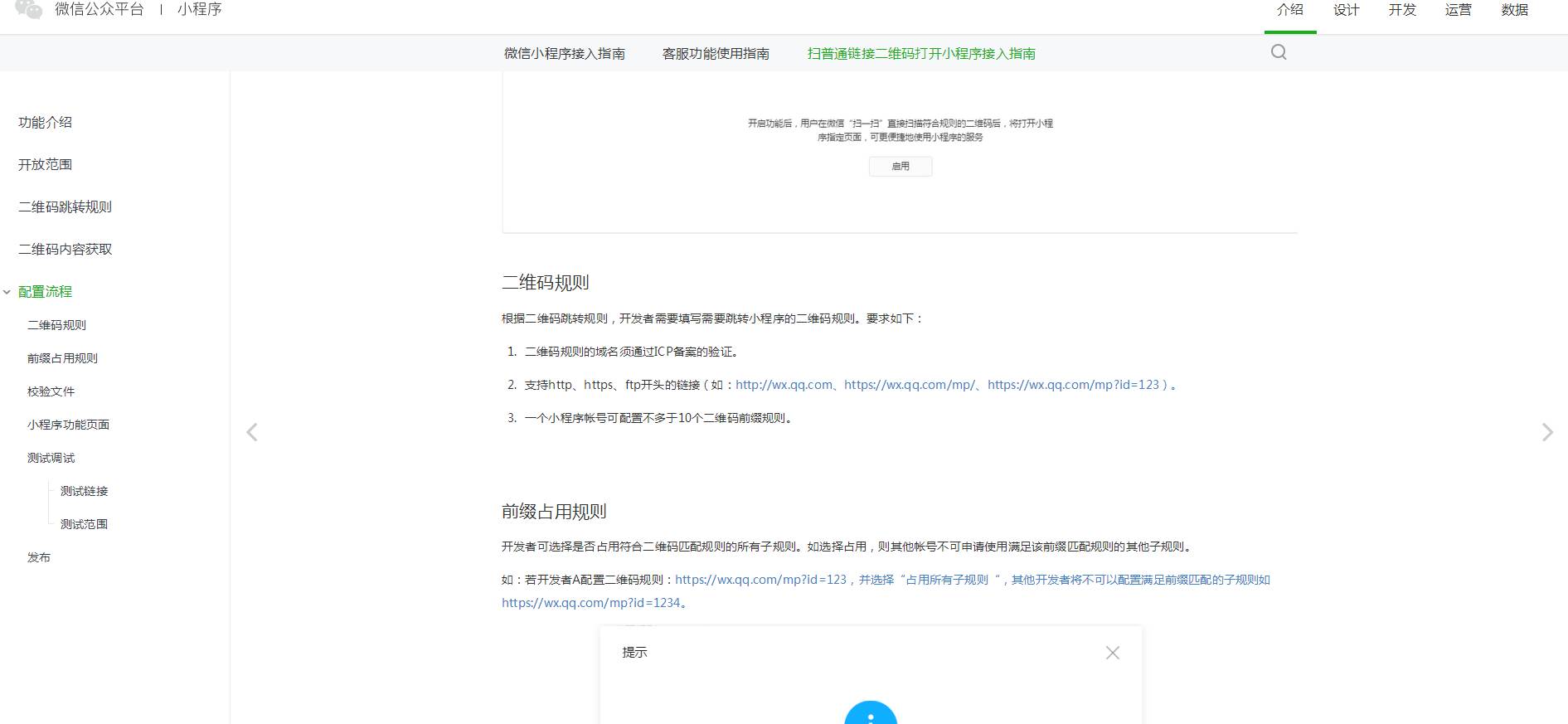Select 配置流程 in sidebar

pos(46,292)
